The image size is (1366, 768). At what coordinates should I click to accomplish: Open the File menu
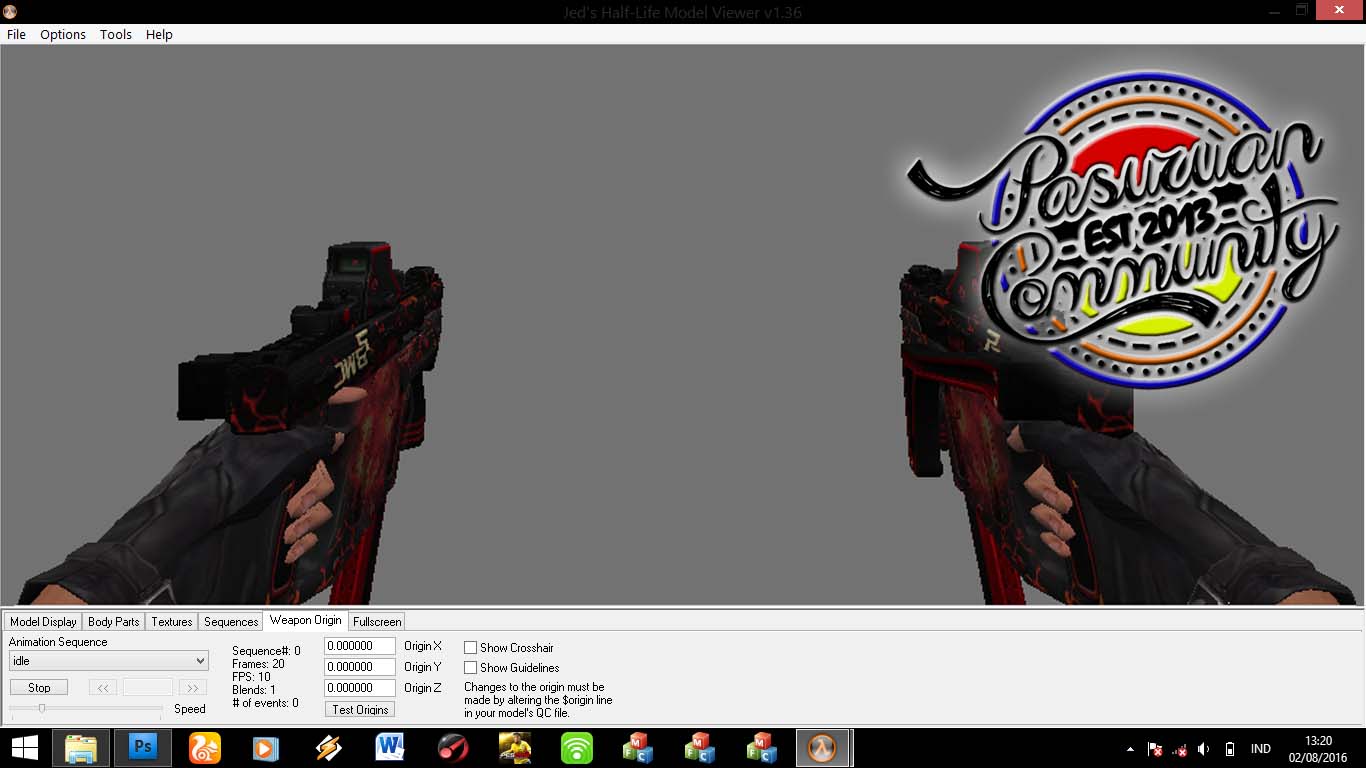(16, 34)
